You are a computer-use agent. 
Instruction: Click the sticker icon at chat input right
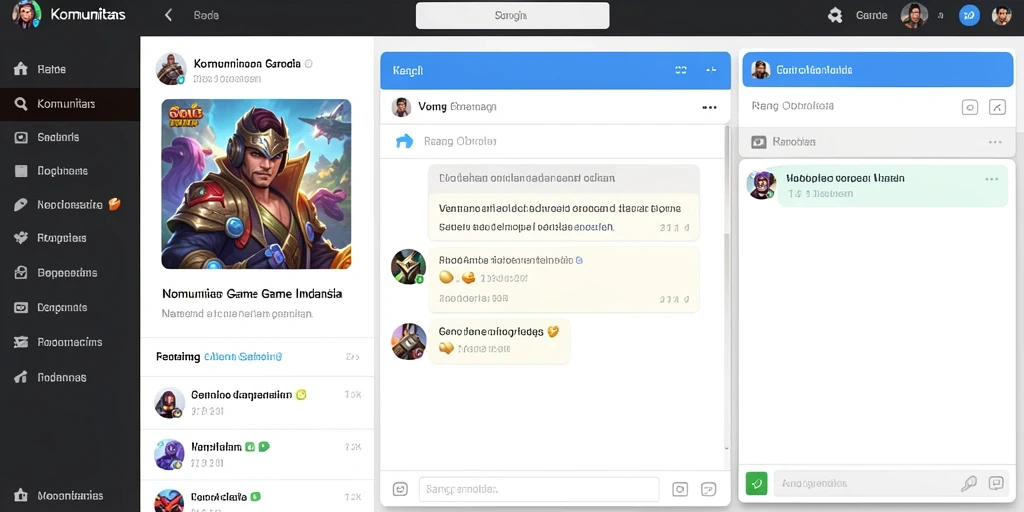click(709, 489)
